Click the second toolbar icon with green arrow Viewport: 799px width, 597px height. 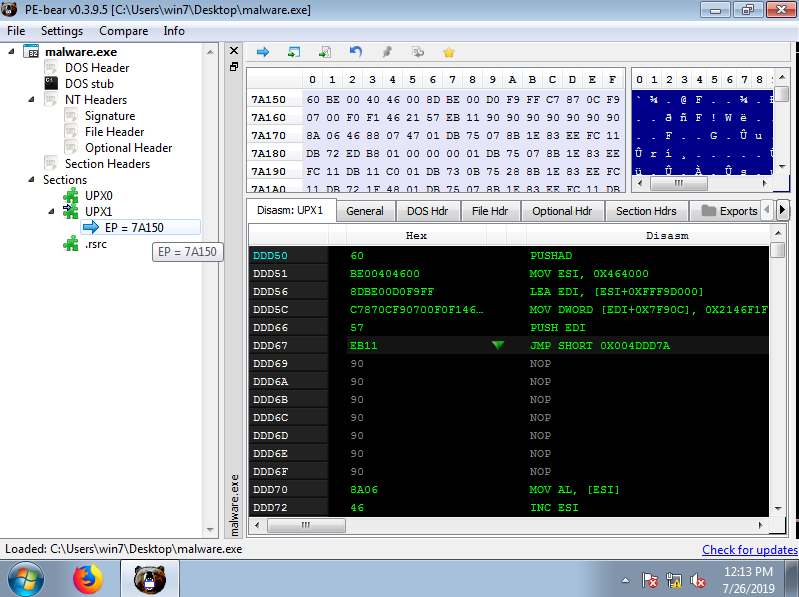tap(294, 52)
